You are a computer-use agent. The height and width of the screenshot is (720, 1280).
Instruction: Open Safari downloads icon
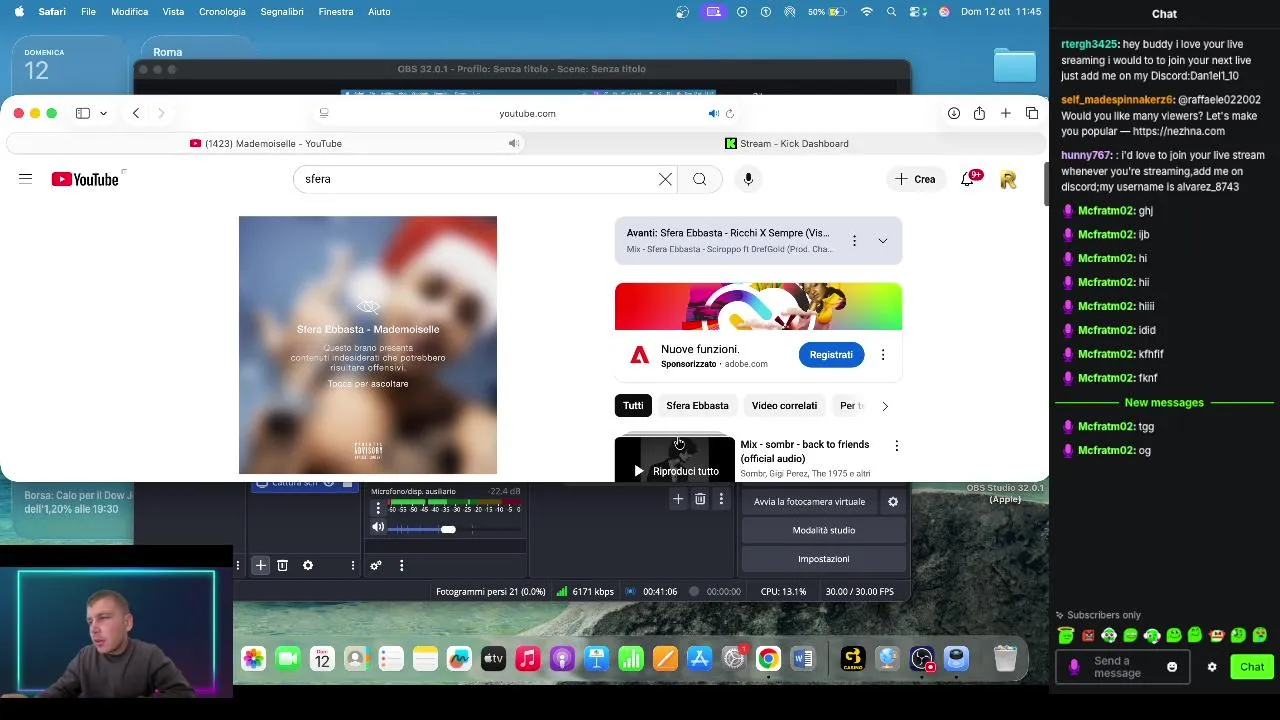pyautogui.click(x=954, y=113)
